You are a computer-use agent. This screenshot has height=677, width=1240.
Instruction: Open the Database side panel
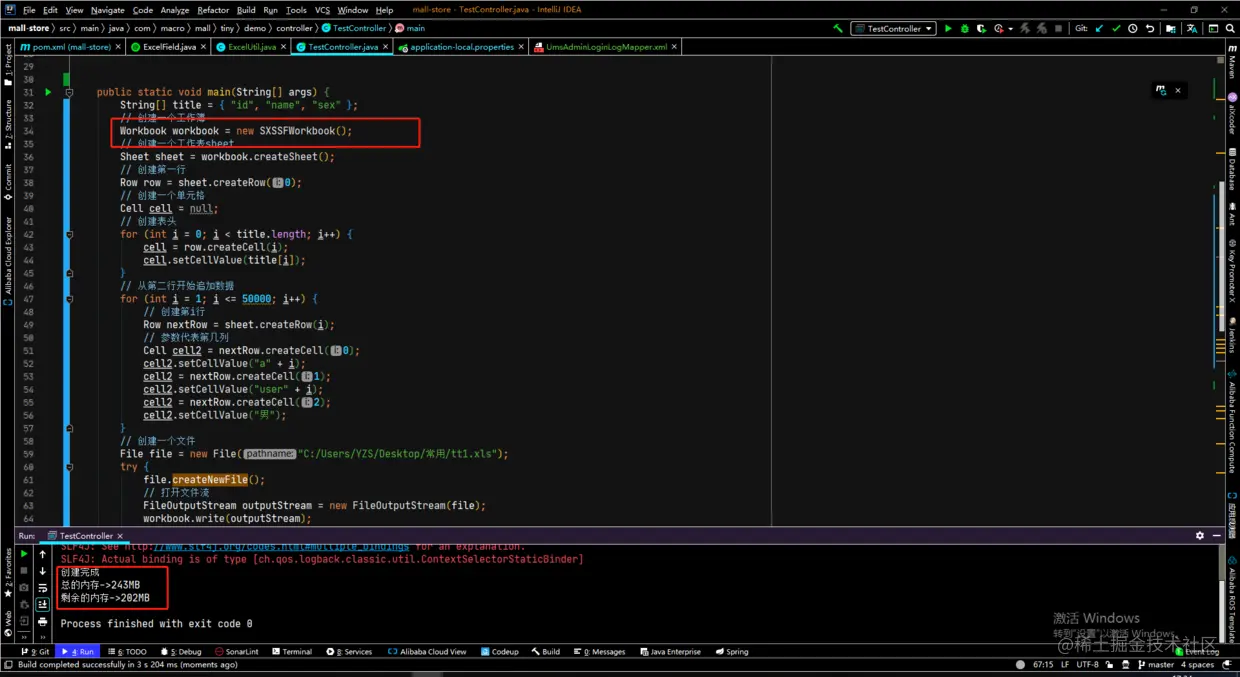tap(1232, 170)
